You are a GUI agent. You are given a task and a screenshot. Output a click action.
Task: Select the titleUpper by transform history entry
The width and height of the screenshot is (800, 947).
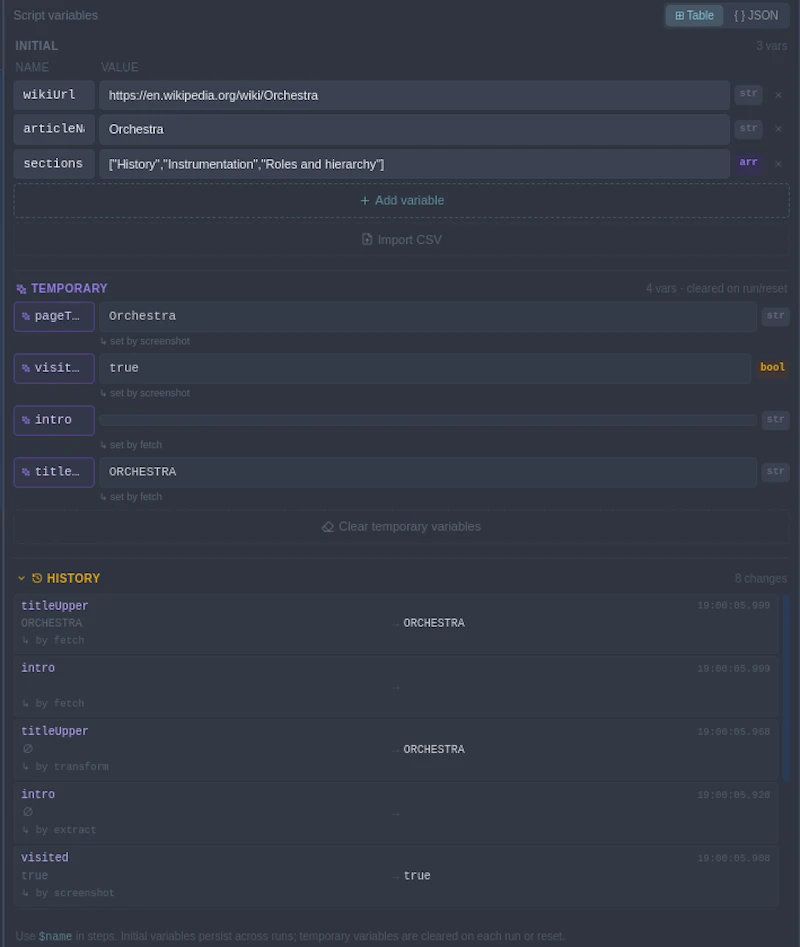pos(395,750)
